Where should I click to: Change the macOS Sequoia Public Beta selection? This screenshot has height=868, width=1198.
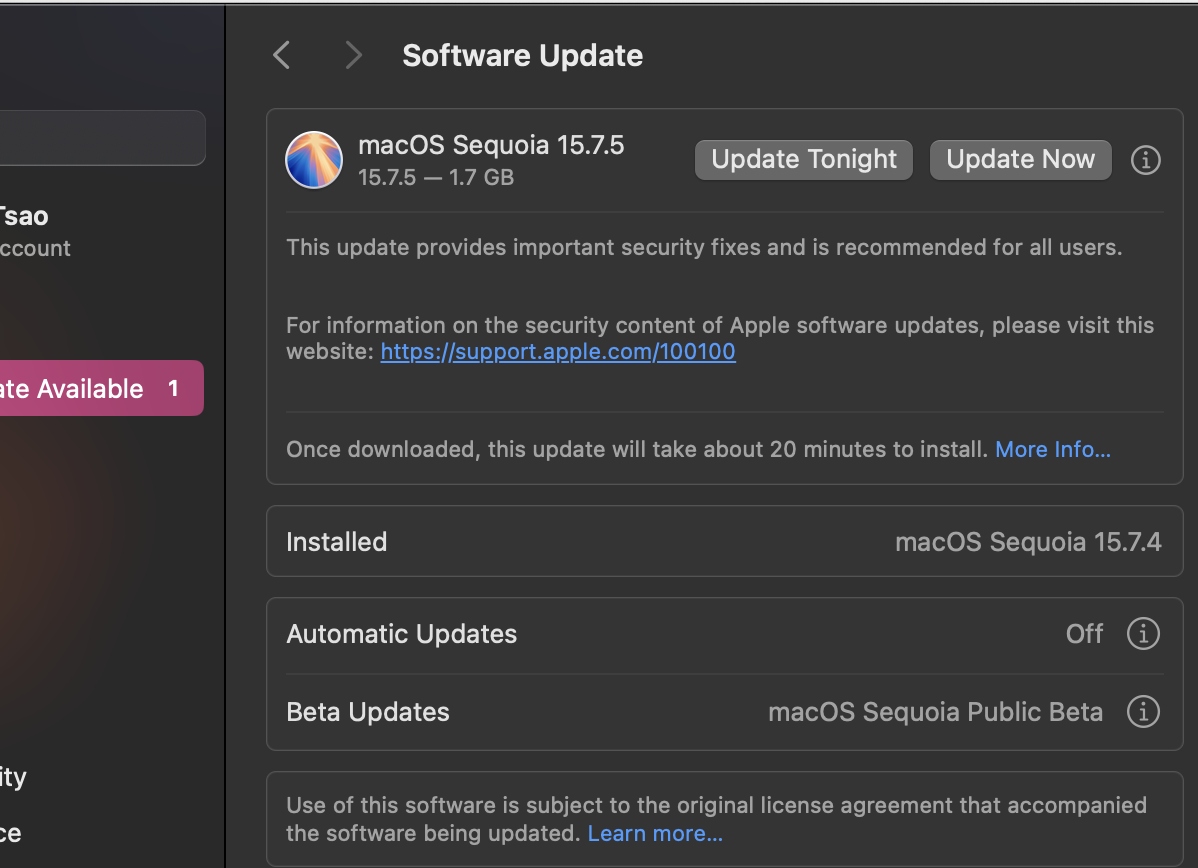[x=935, y=712]
